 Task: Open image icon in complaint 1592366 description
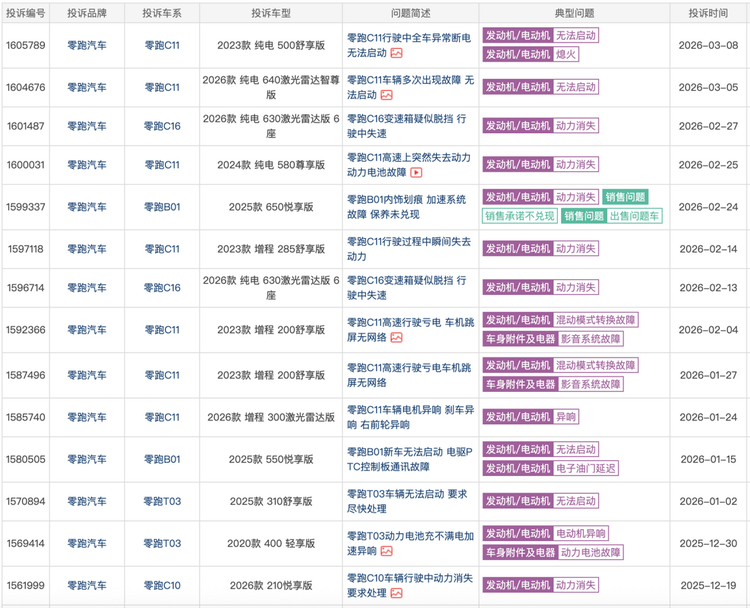397,339
